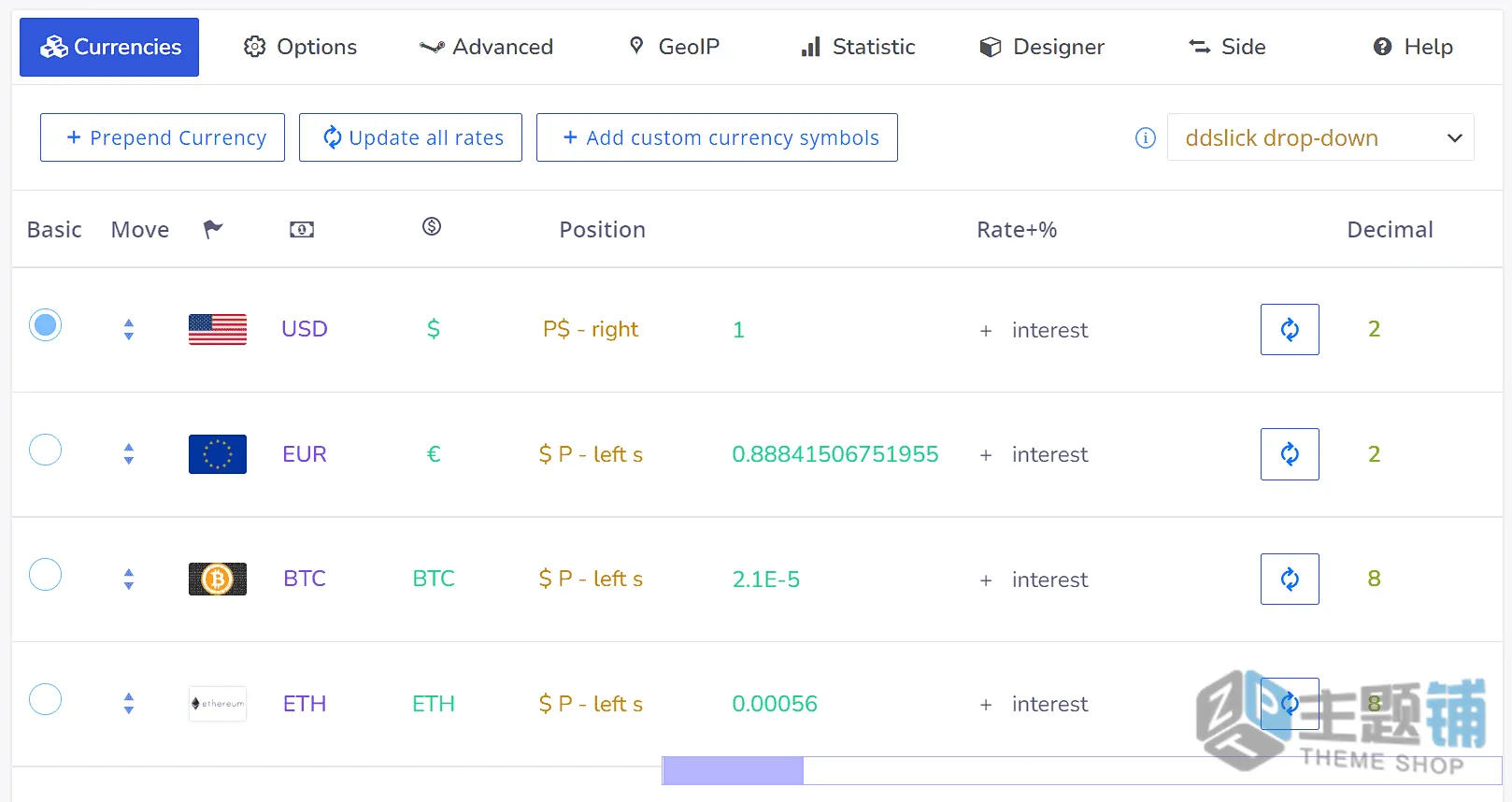
Task: Click the Bitcoin flag thumbnail
Action: click(218, 579)
